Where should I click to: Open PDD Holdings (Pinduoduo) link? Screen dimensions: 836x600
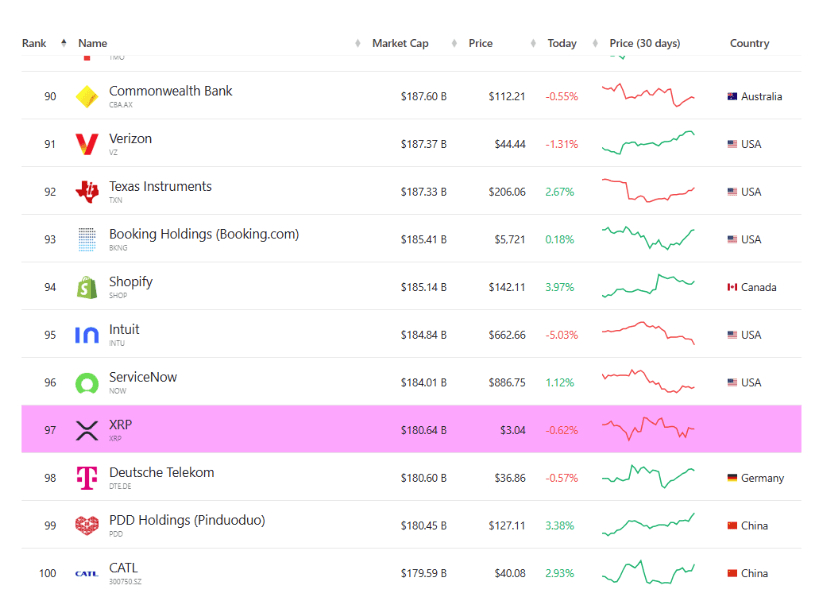187,521
